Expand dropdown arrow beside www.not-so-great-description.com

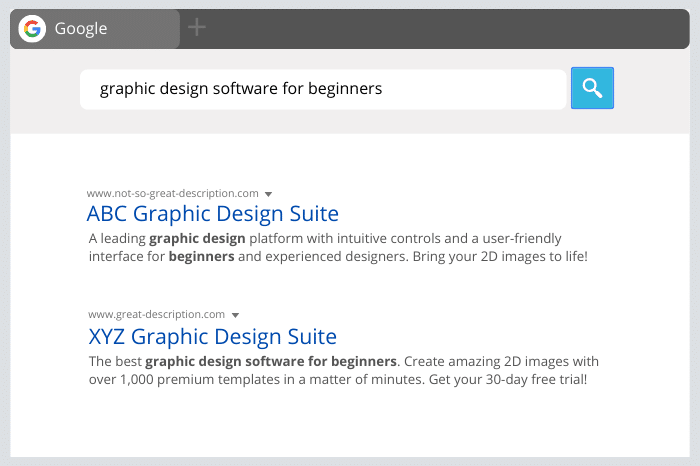pos(268,194)
